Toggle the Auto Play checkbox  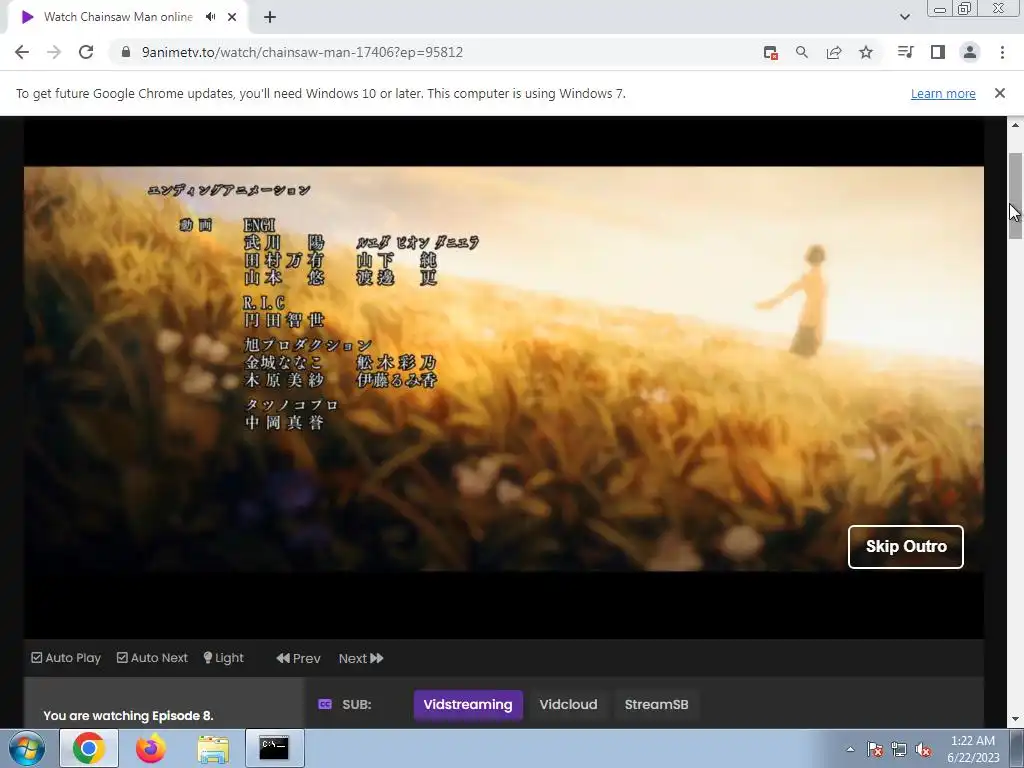tap(66, 658)
